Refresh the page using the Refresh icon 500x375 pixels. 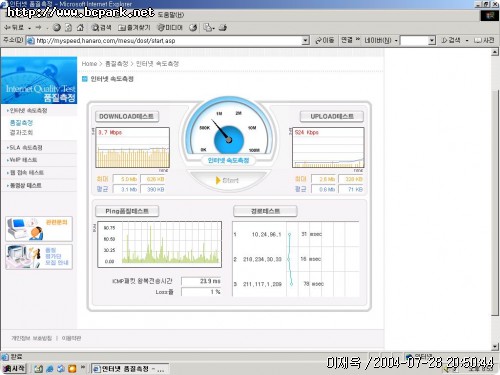(x=68, y=28)
